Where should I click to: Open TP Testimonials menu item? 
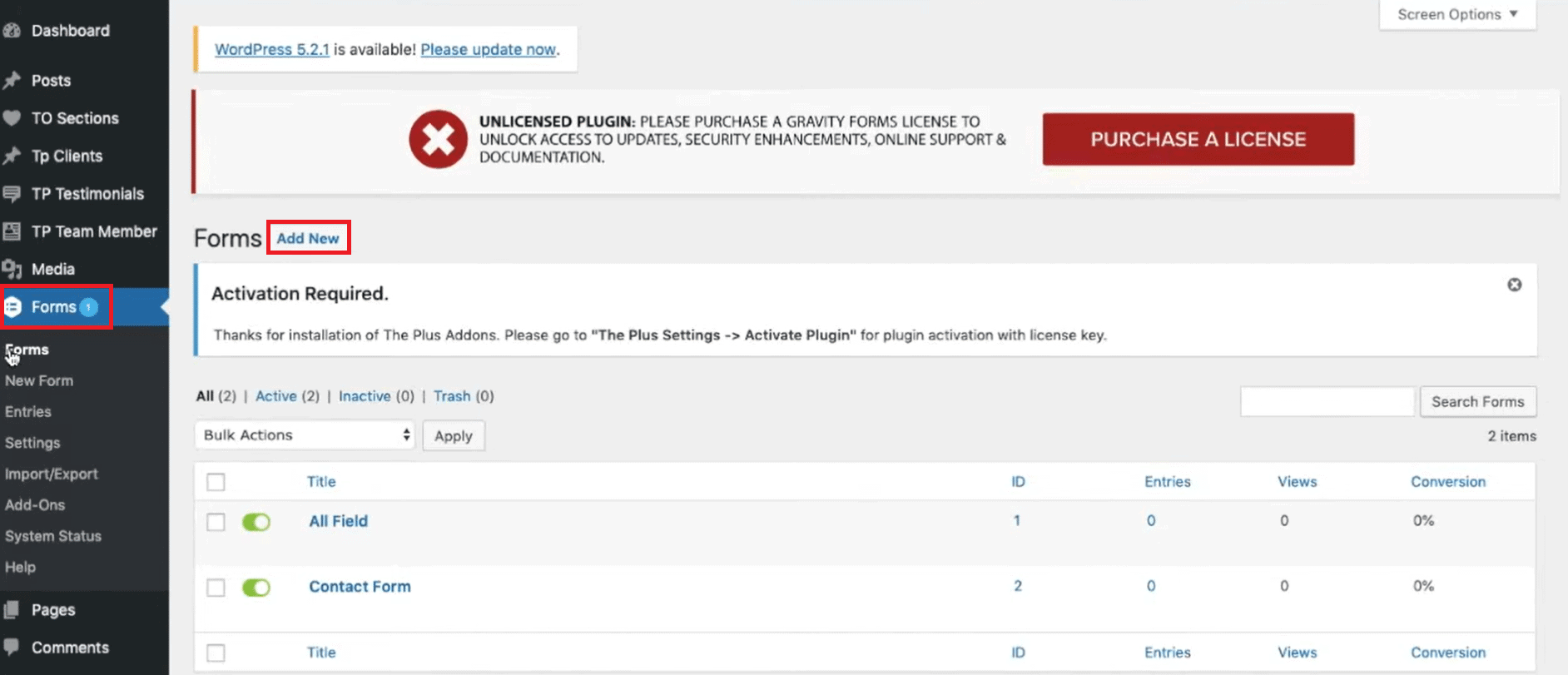coord(87,194)
